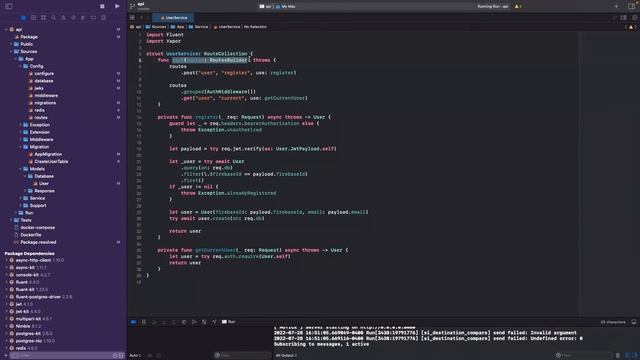Open the Breakpoint navigator icon
This screenshot has width=640, height=360.
point(93,18)
